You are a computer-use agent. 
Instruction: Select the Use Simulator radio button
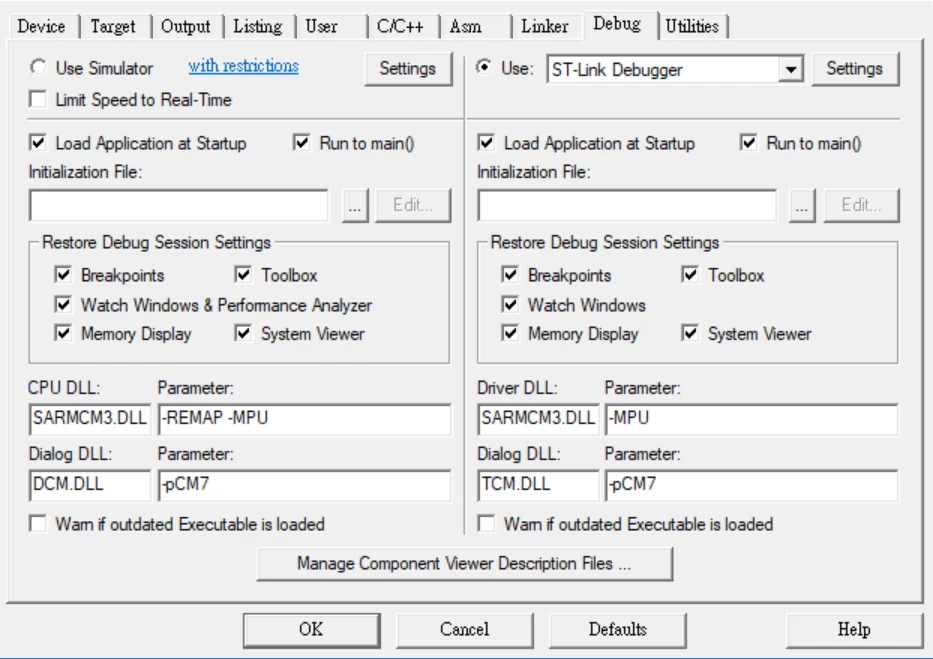pos(38,67)
